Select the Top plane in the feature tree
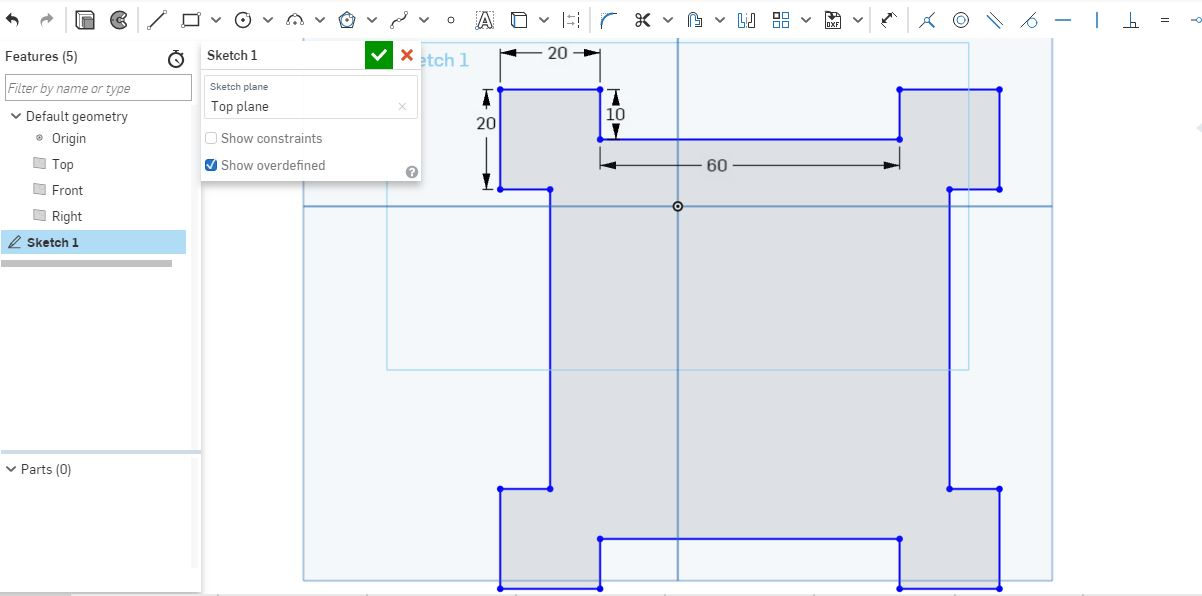This screenshot has height=596, width=1202. tap(62, 164)
